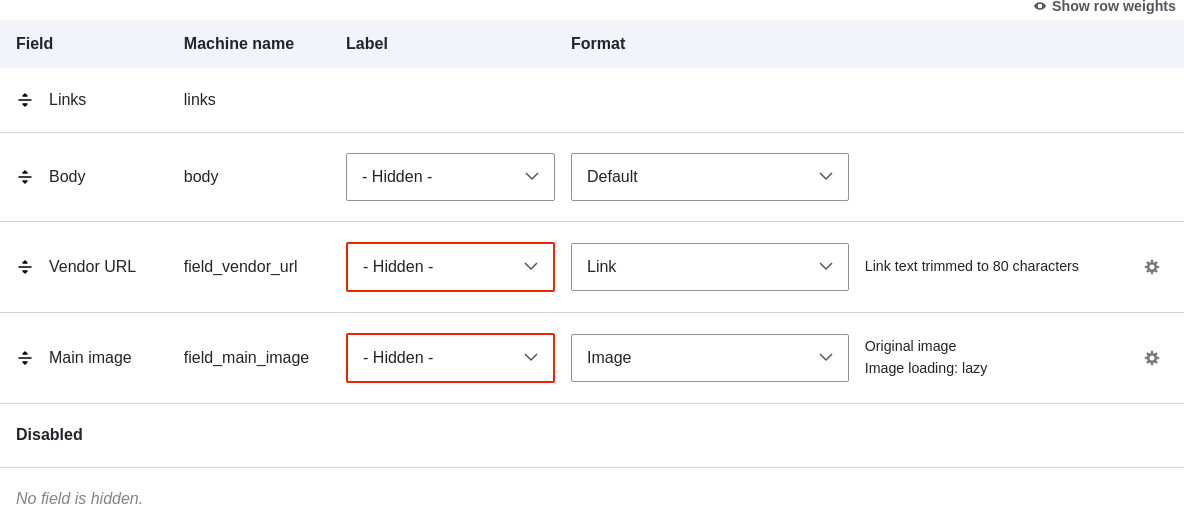This screenshot has height=531, width=1184.
Task: Click the 'No field is hidden.' message
Action: point(79,499)
